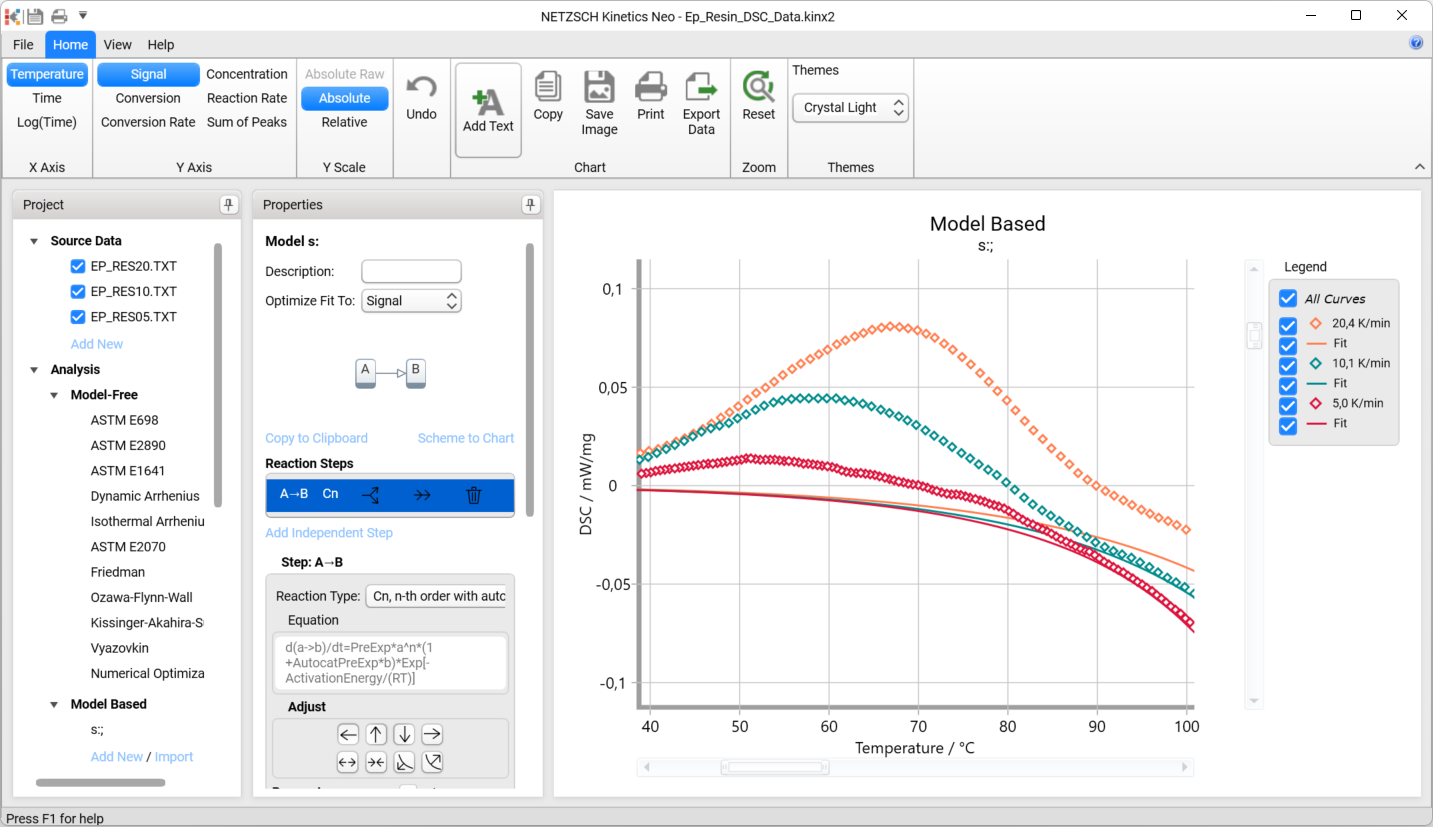Click the Save Image icon
This screenshot has height=827, width=1433.
(599, 87)
